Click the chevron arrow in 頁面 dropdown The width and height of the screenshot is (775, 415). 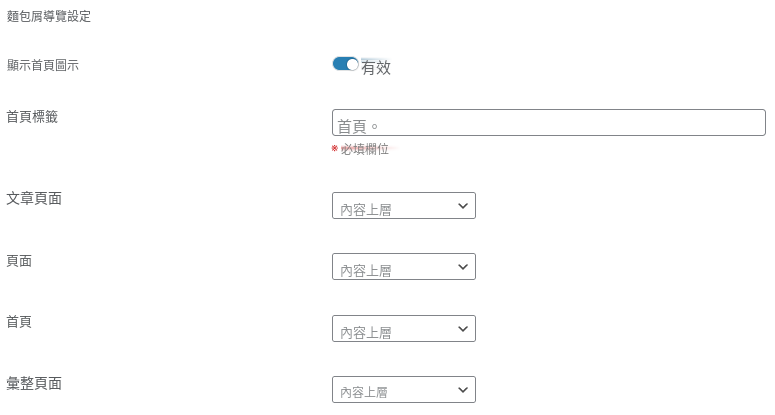[x=463, y=267]
